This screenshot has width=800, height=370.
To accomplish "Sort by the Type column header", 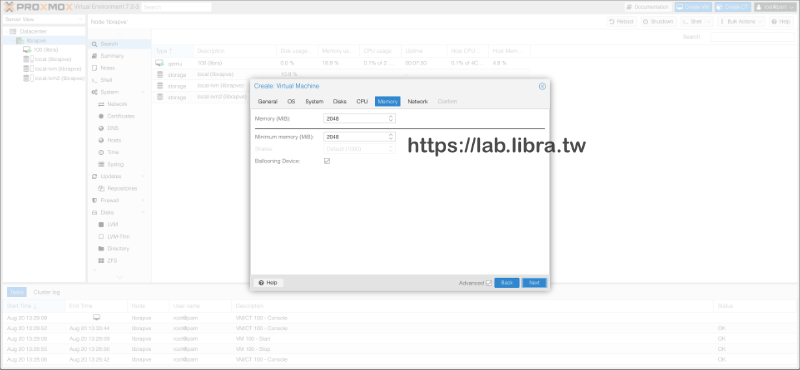I will point(173,51).
